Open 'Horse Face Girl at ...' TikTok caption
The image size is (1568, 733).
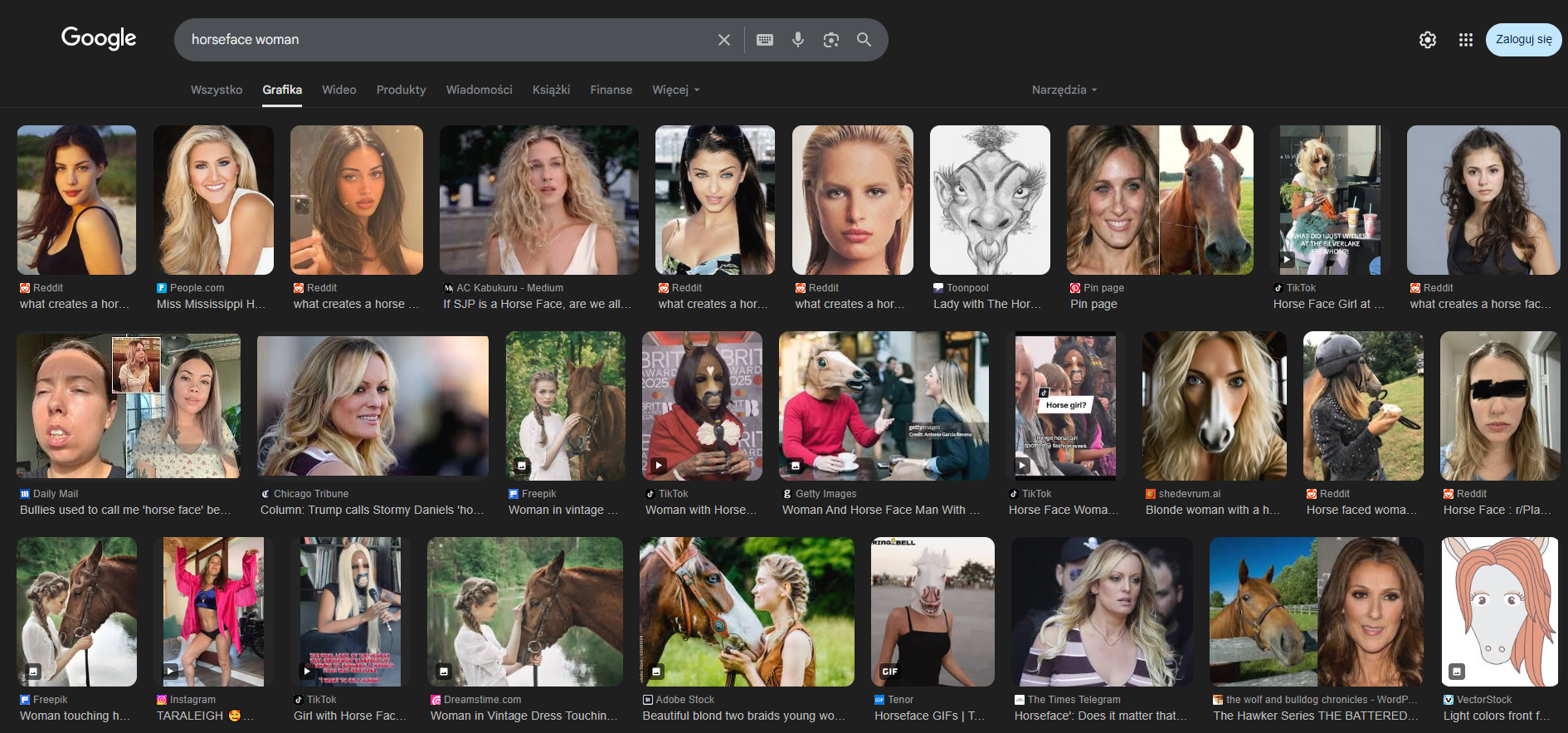coord(1329,304)
